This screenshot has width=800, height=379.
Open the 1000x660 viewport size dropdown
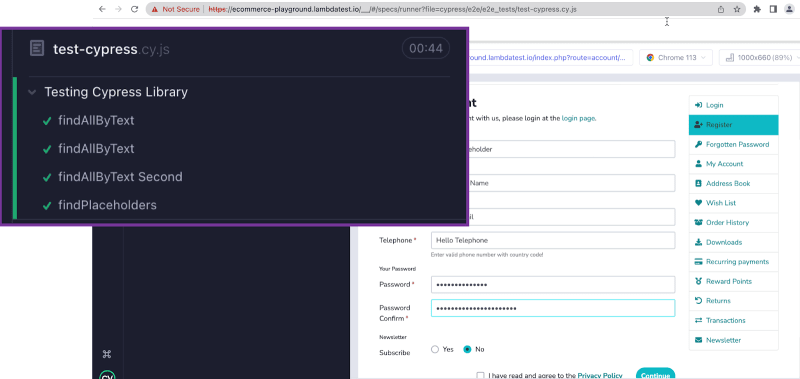tap(760, 58)
